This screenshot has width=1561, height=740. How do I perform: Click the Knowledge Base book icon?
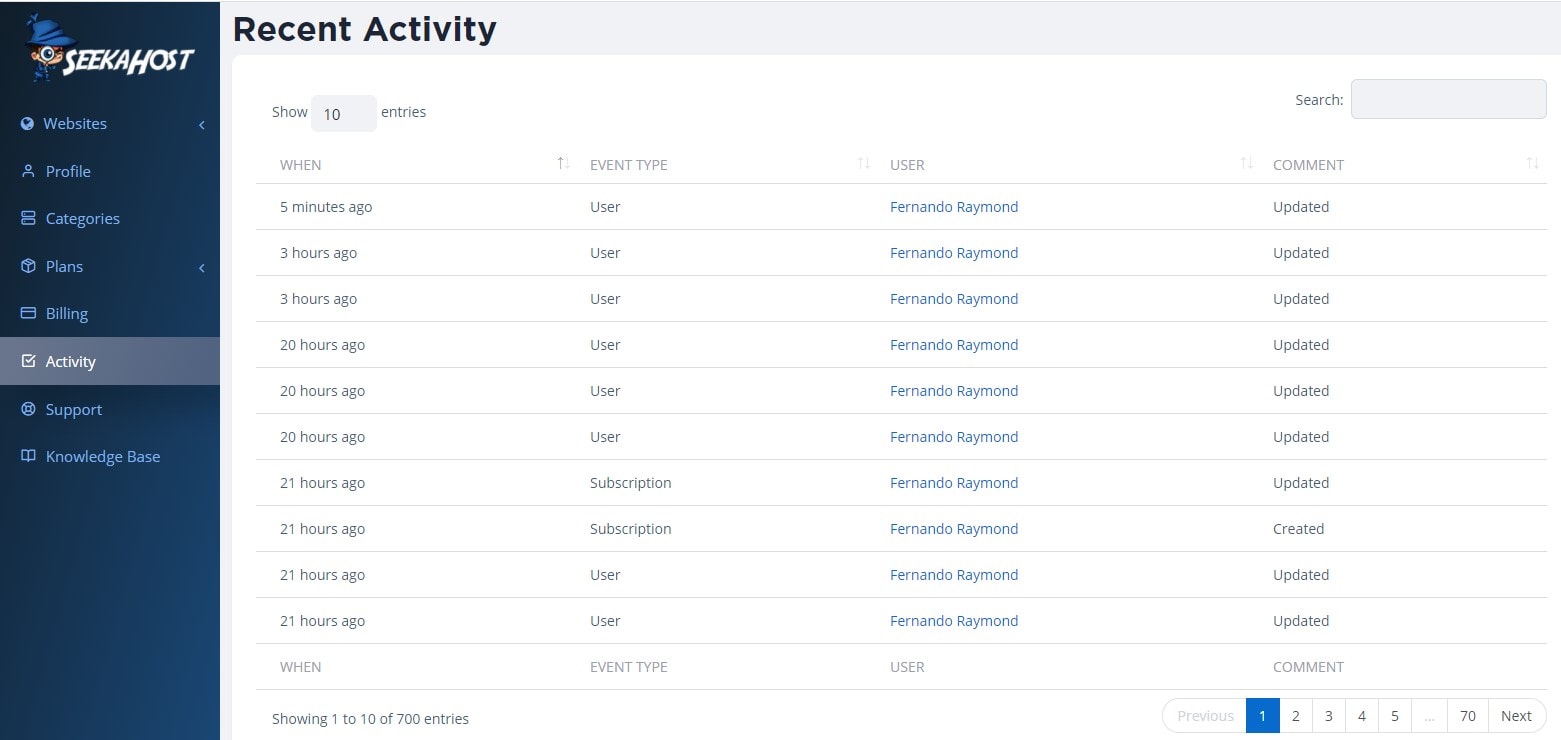click(28, 456)
